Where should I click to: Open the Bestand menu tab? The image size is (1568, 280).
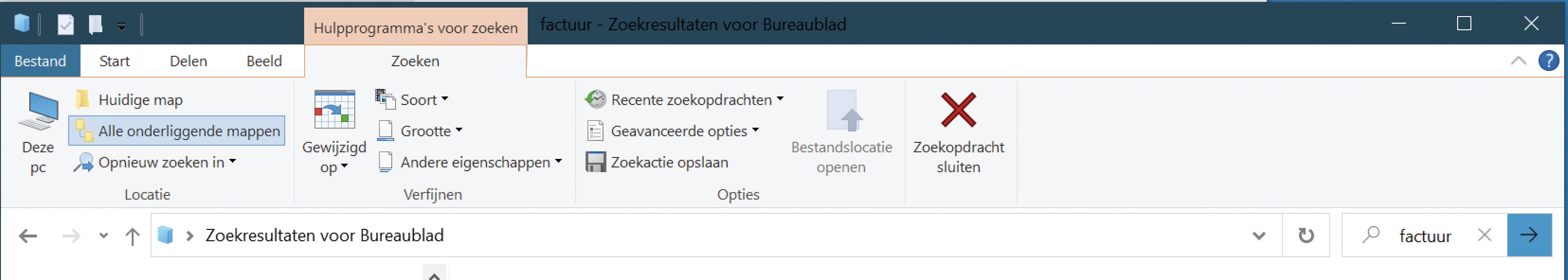tap(40, 61)
